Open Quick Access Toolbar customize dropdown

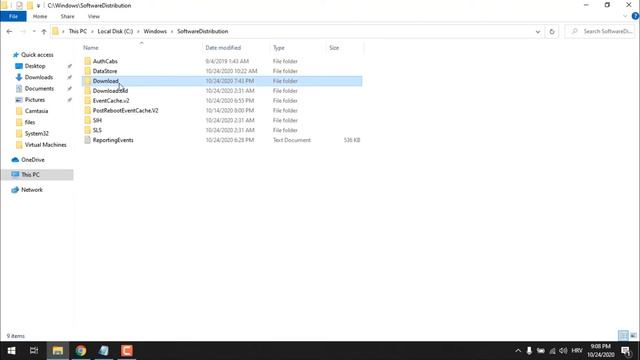point(38,6)
